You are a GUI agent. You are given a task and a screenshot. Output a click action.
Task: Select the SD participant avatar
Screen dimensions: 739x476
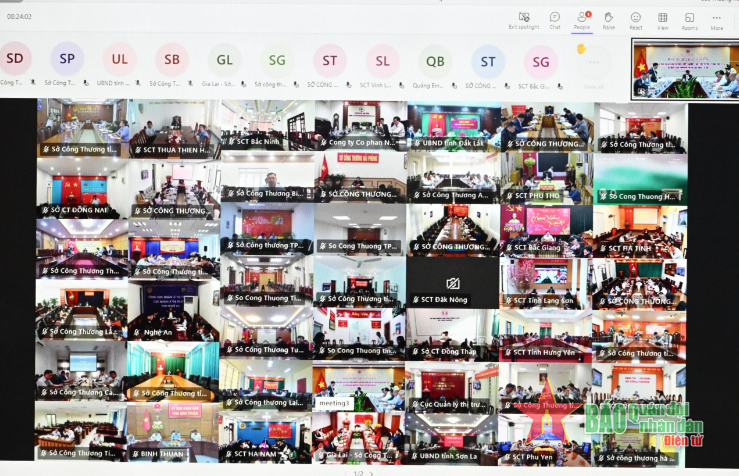tap(15, 59)
